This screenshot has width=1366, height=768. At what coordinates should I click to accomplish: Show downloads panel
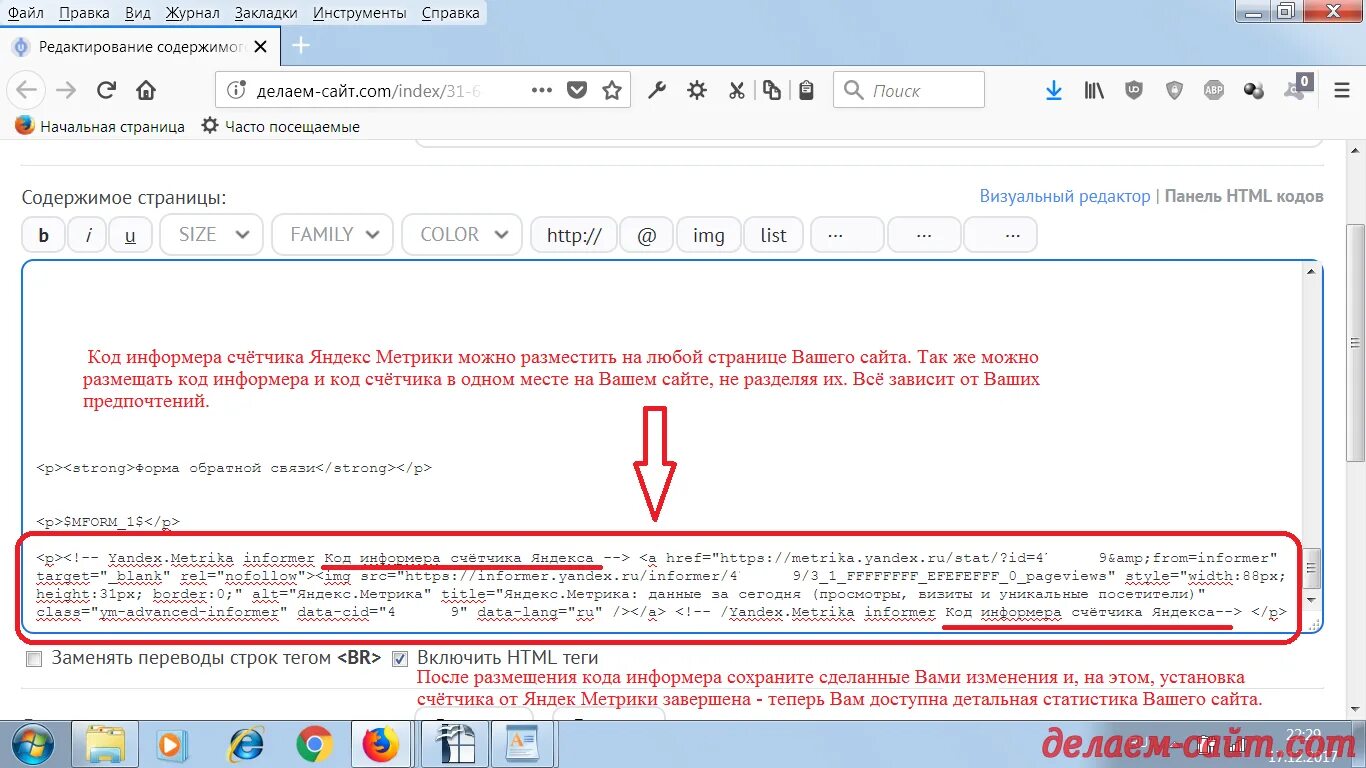[1053, 91]
